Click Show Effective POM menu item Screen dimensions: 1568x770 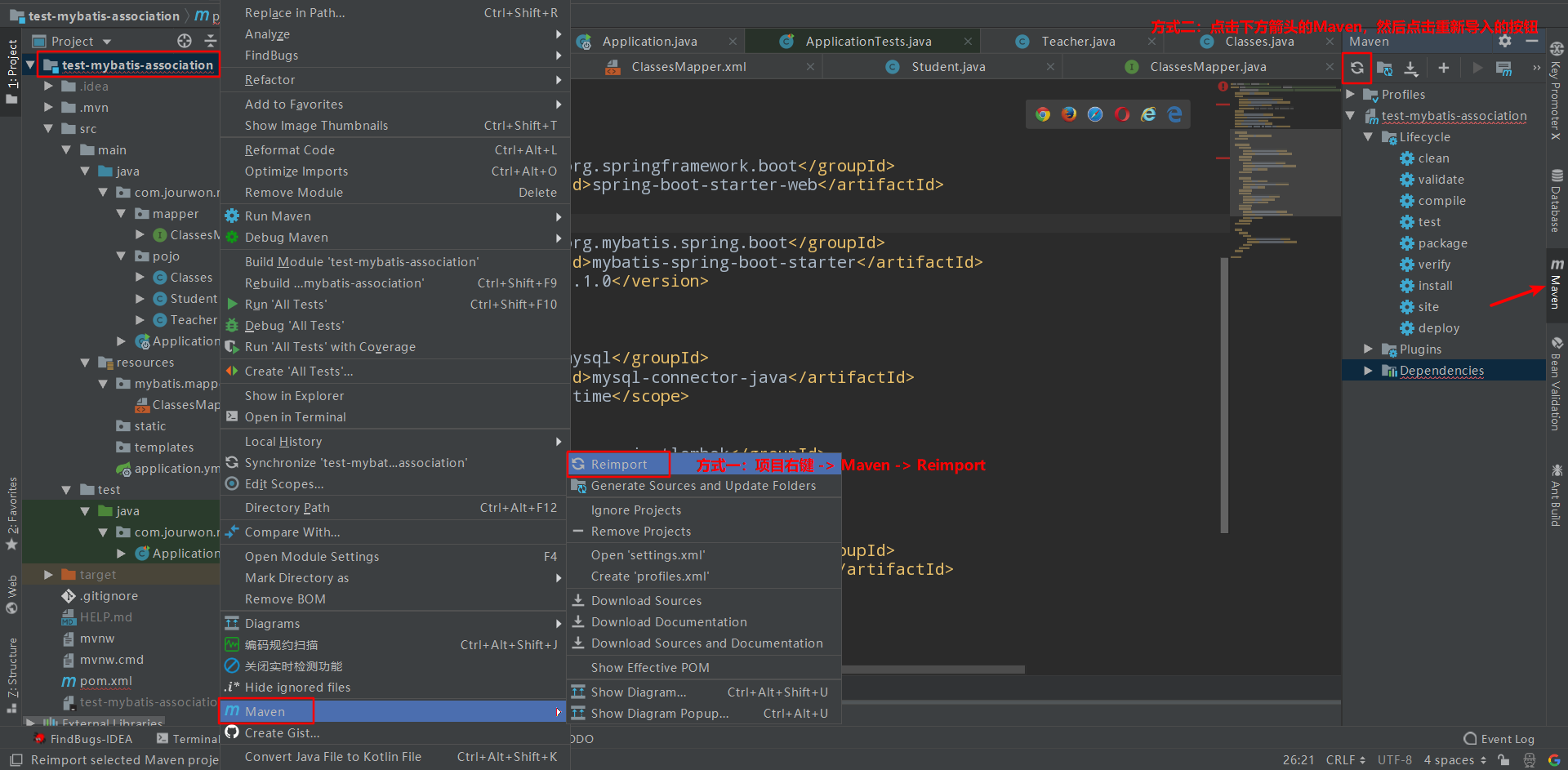pos(704,668)
